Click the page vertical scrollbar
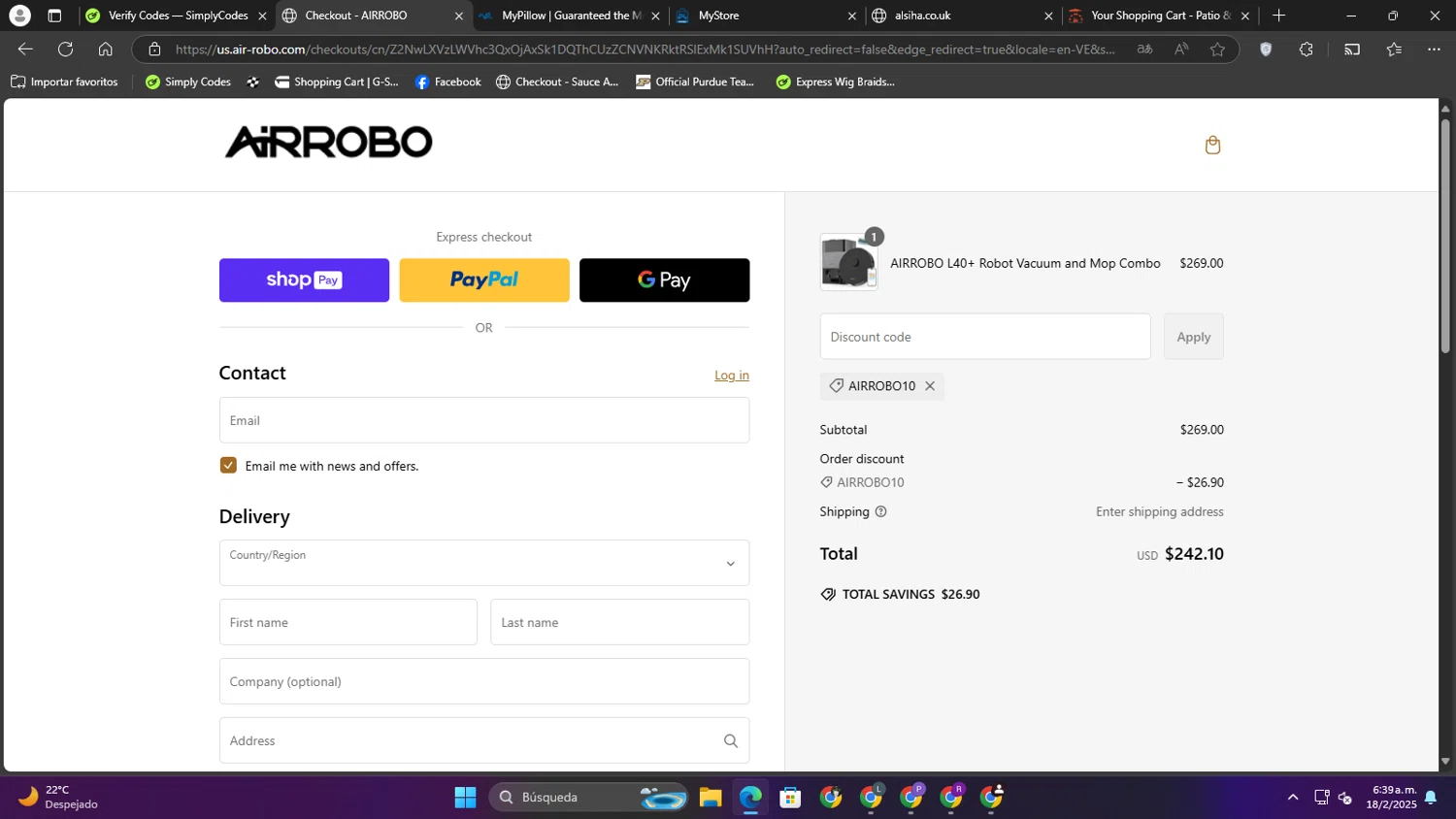Screen dimensions: 1456x819 (x=1445, y=236)
